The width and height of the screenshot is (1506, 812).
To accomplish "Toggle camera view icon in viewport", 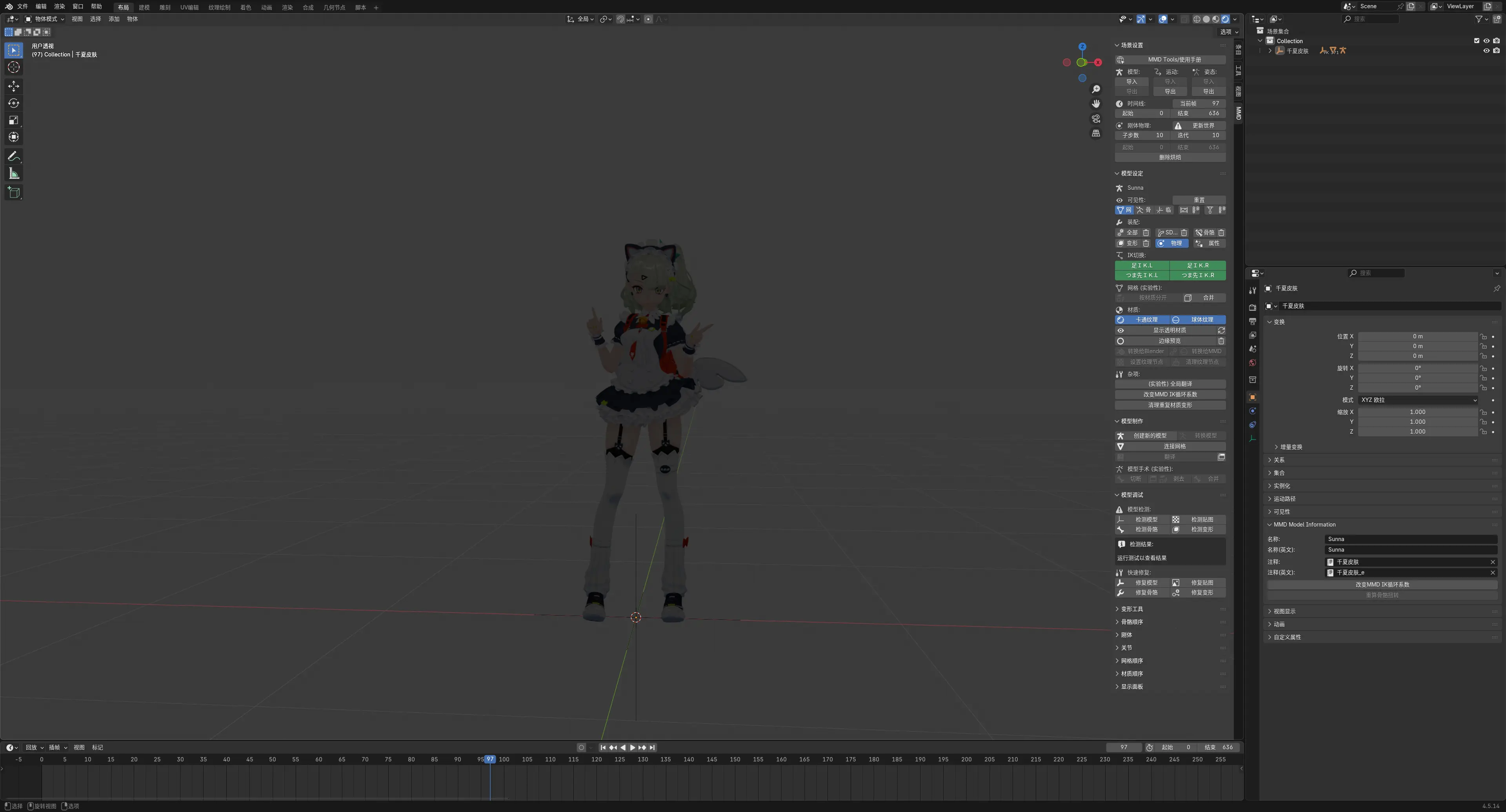I will (x=1096, y=119).
